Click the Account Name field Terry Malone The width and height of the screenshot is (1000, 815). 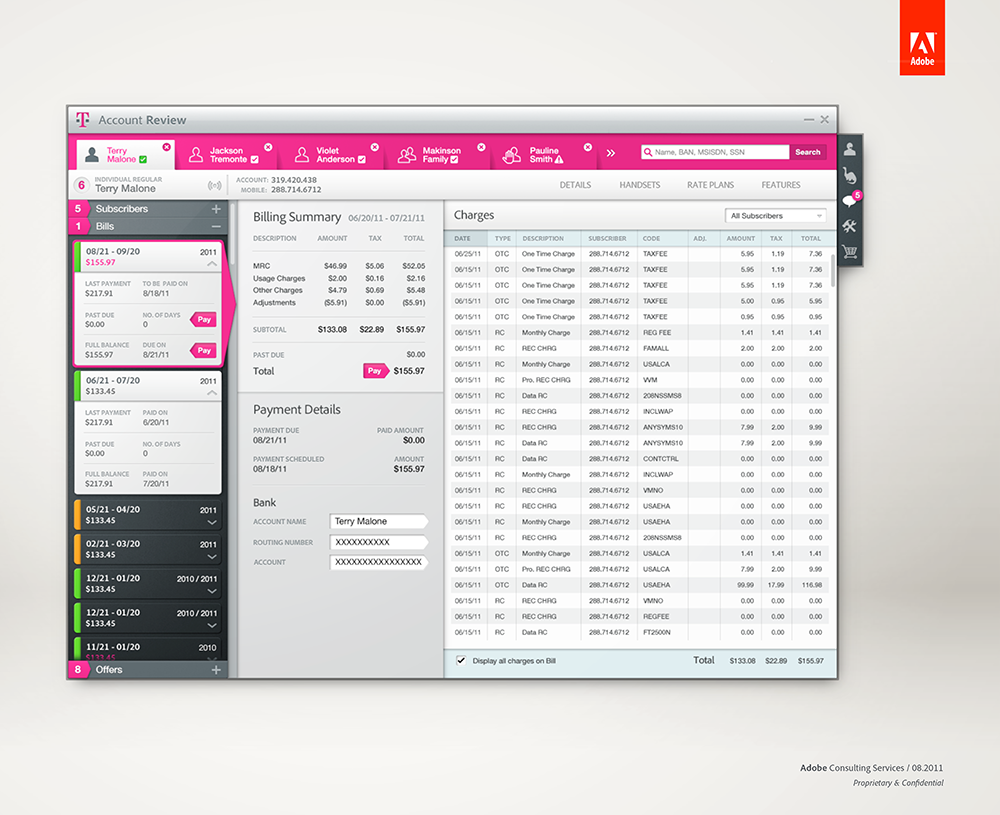pyautogui.click(x=379, y=521)
